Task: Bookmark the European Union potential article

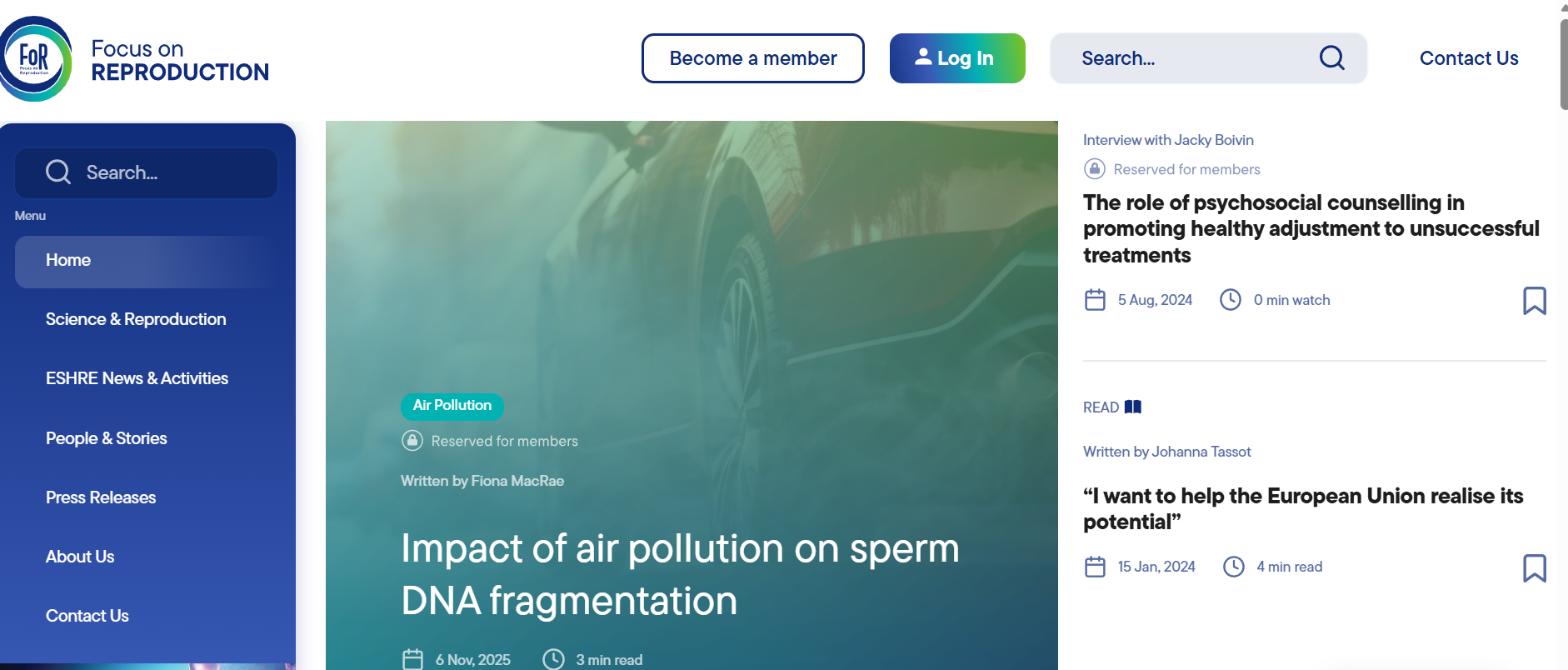Action: [1534, 567]
